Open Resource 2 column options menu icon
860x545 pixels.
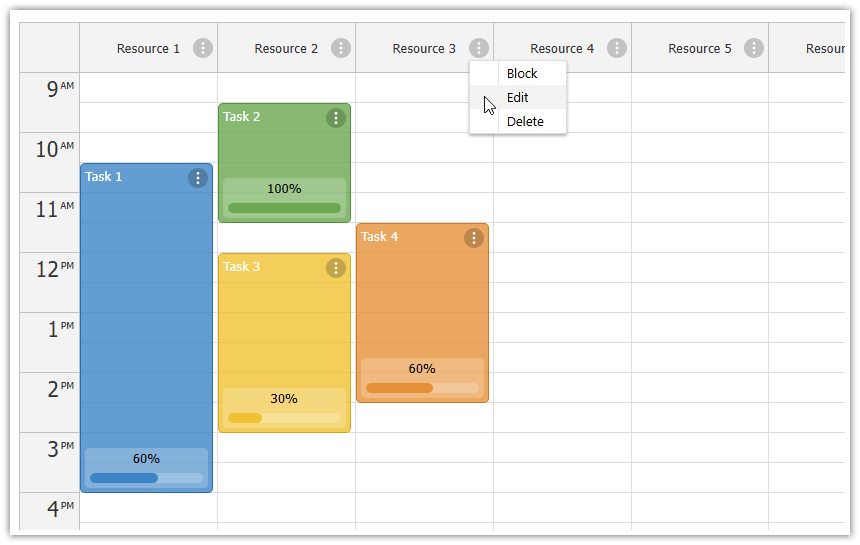pyautogui.click(x=341, y=48)
